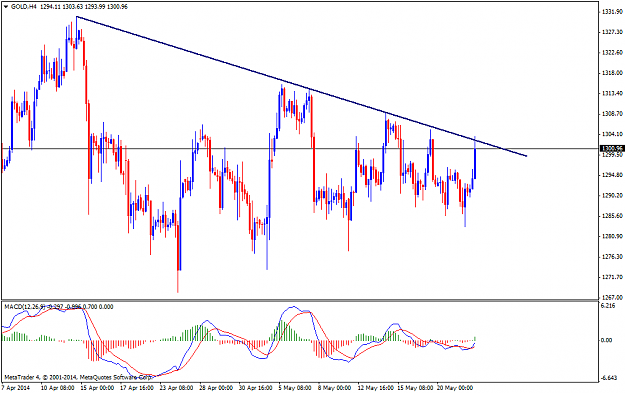The image size is (625, 393).
Task: Click the 1271.70 price scale label
Action: 613,277
